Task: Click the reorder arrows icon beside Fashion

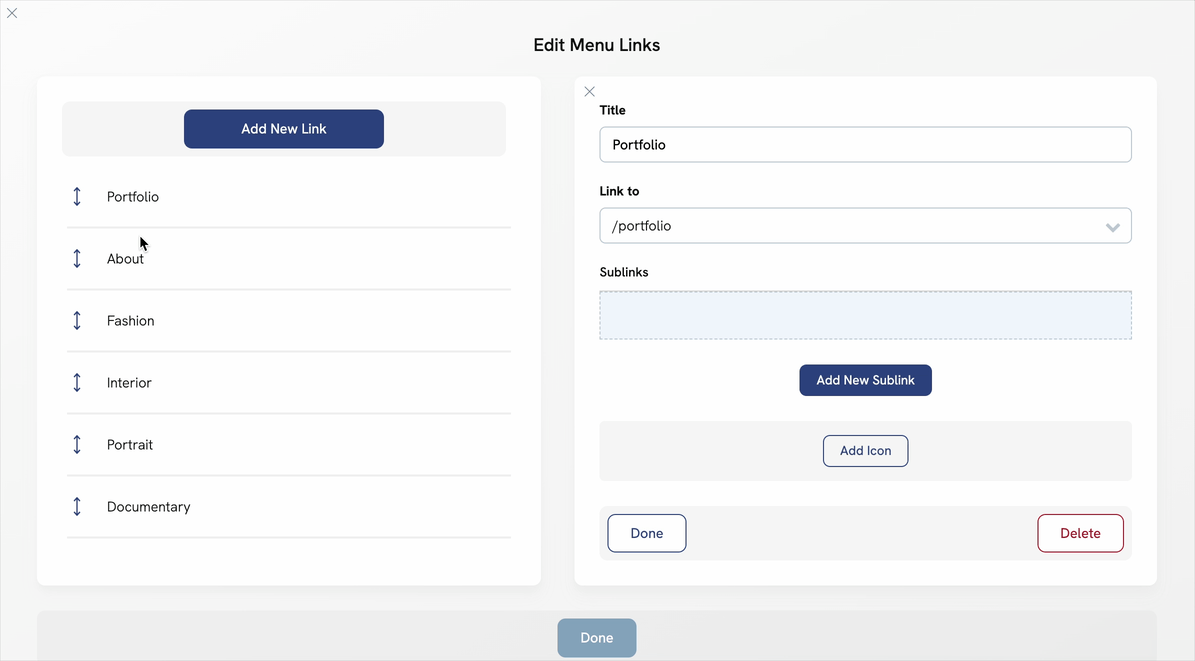Action: click(77, 321)
